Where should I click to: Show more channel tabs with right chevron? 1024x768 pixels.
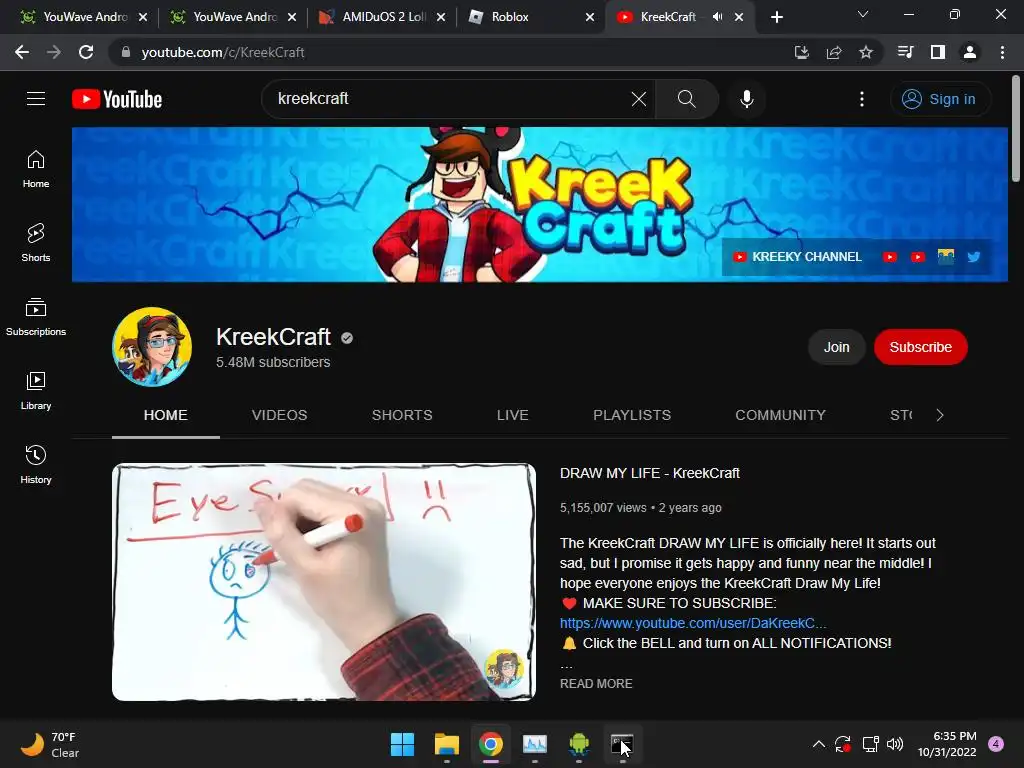940,415
